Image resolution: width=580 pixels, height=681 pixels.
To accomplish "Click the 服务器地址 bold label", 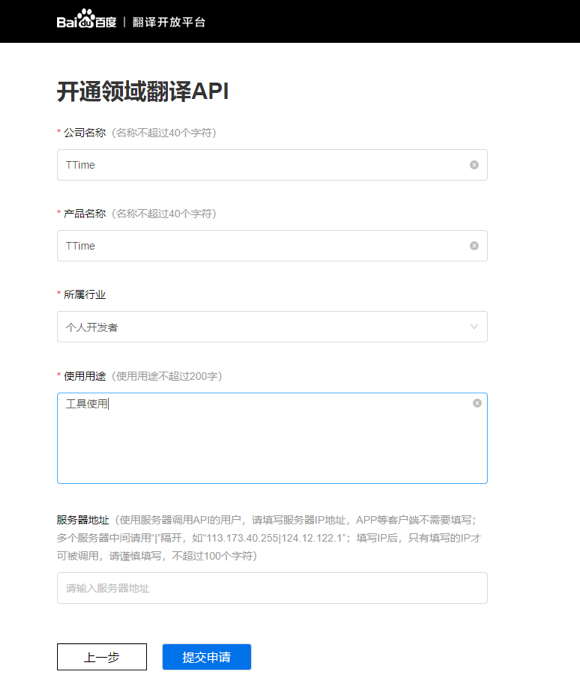I will tap(83, 520).
